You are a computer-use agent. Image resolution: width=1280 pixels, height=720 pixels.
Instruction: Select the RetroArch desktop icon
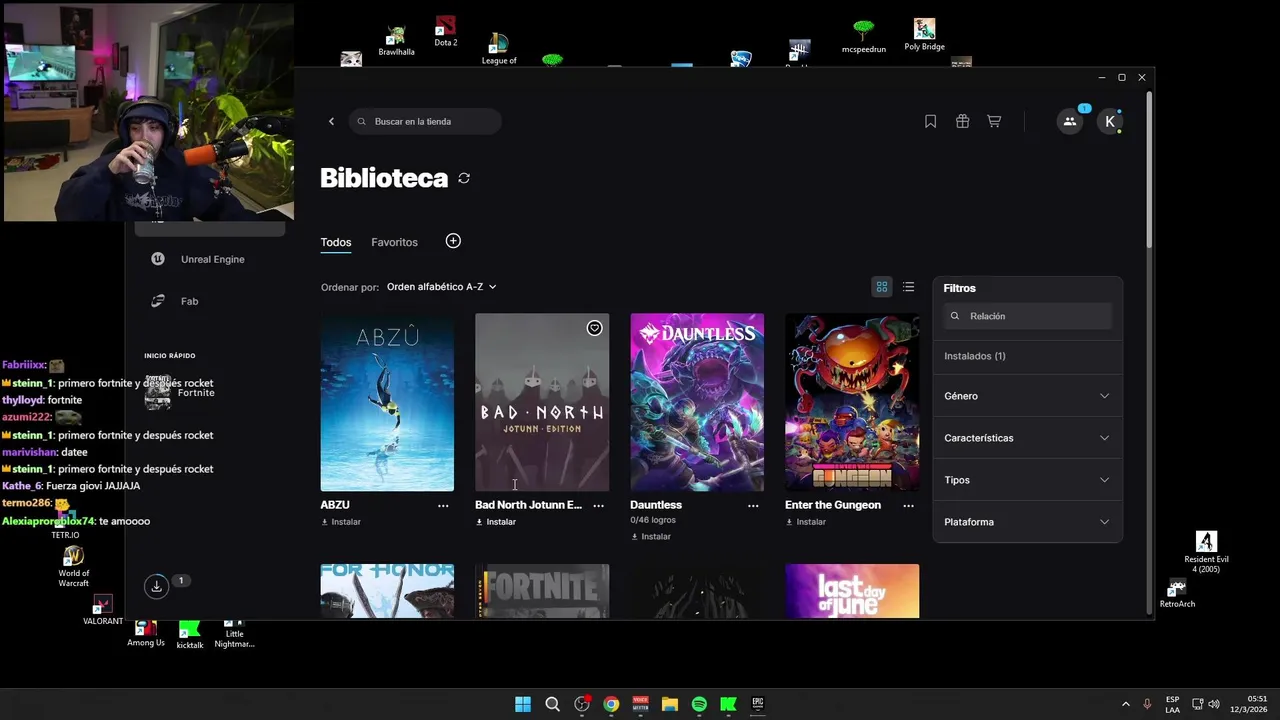pyautogui.click(x=1177, y=594)
